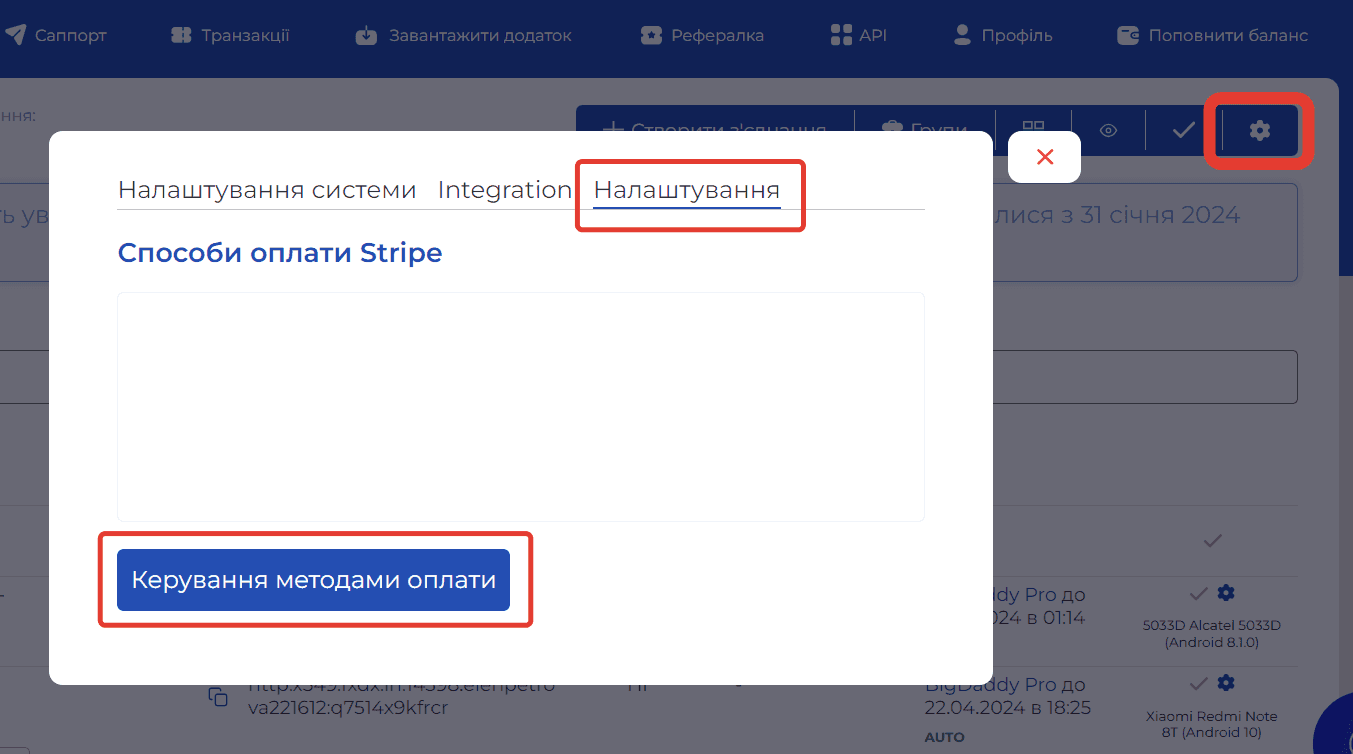Screen dimensions: 1353x754
Task: Click checkmark in the Alcatel 5033D row
Action: (1199, 593)
